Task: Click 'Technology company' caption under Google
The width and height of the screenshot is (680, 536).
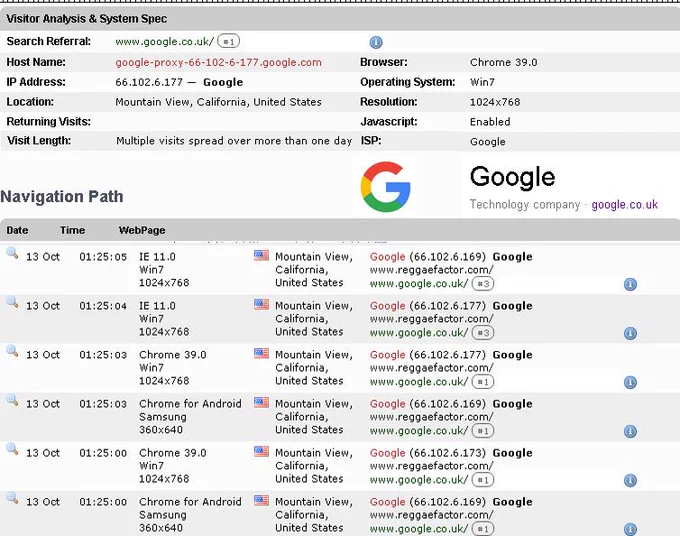Action: click(525, 205)
